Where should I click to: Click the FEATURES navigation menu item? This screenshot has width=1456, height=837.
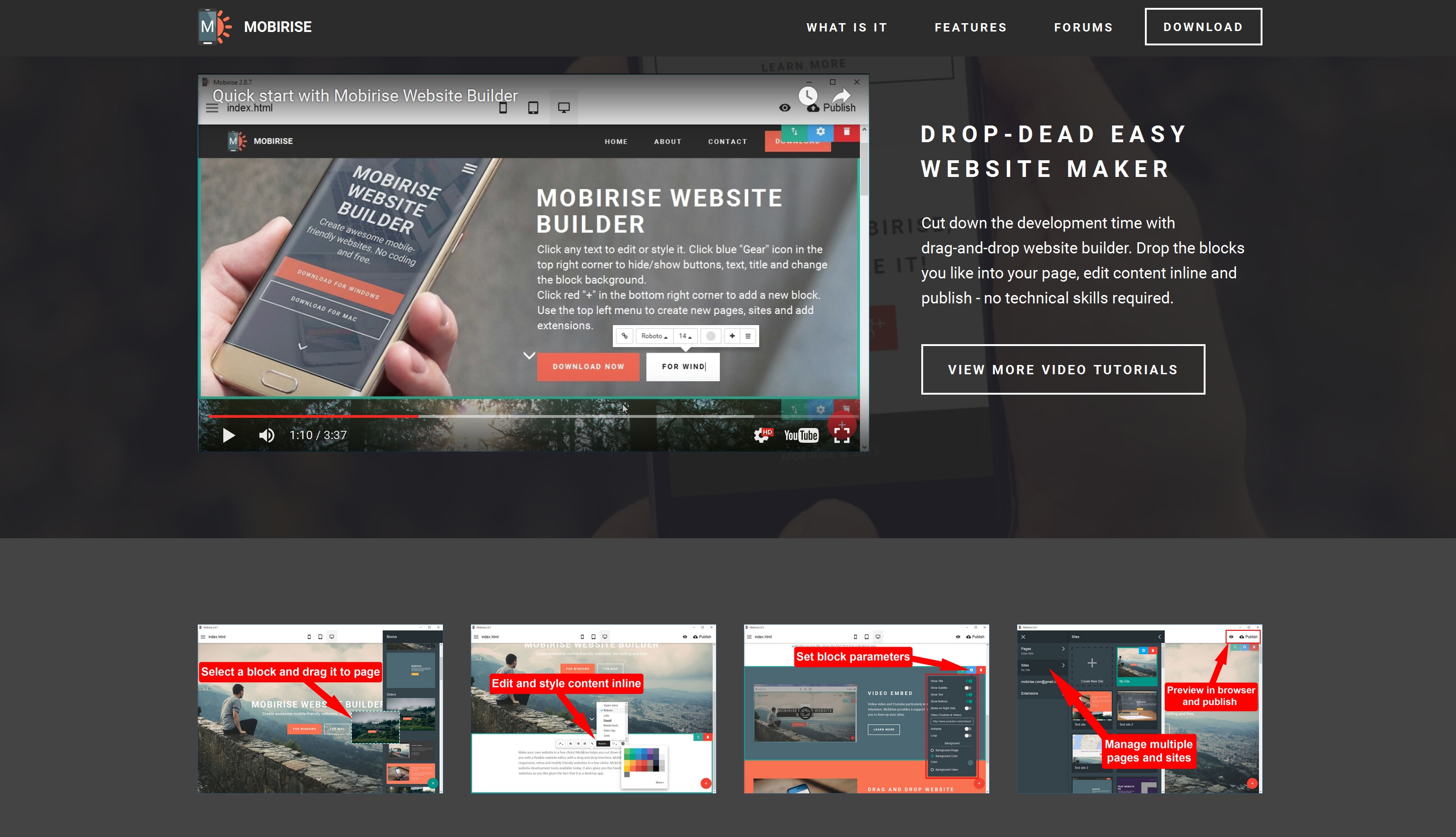tap(971, 27)
